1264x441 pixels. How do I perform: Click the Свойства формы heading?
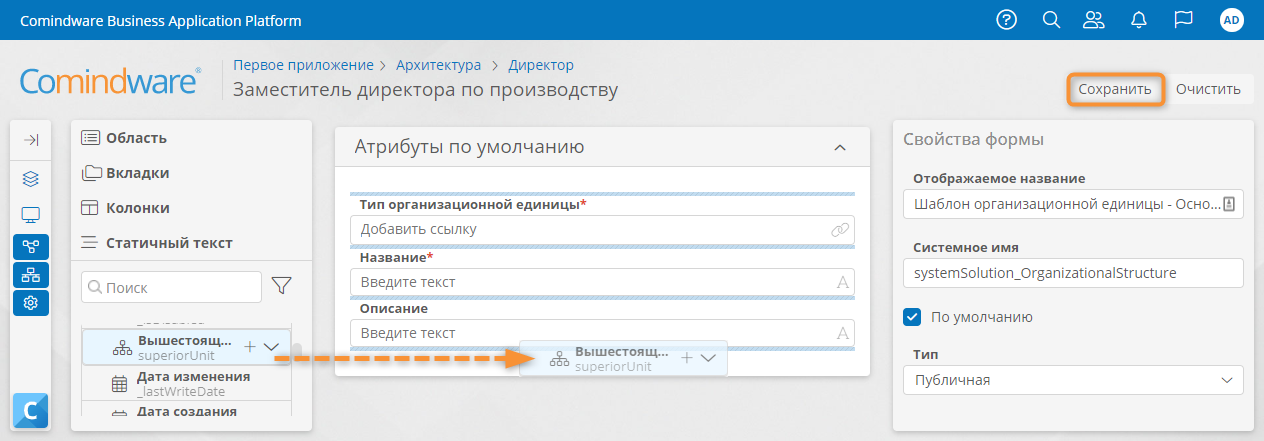(x=974, y=140)
